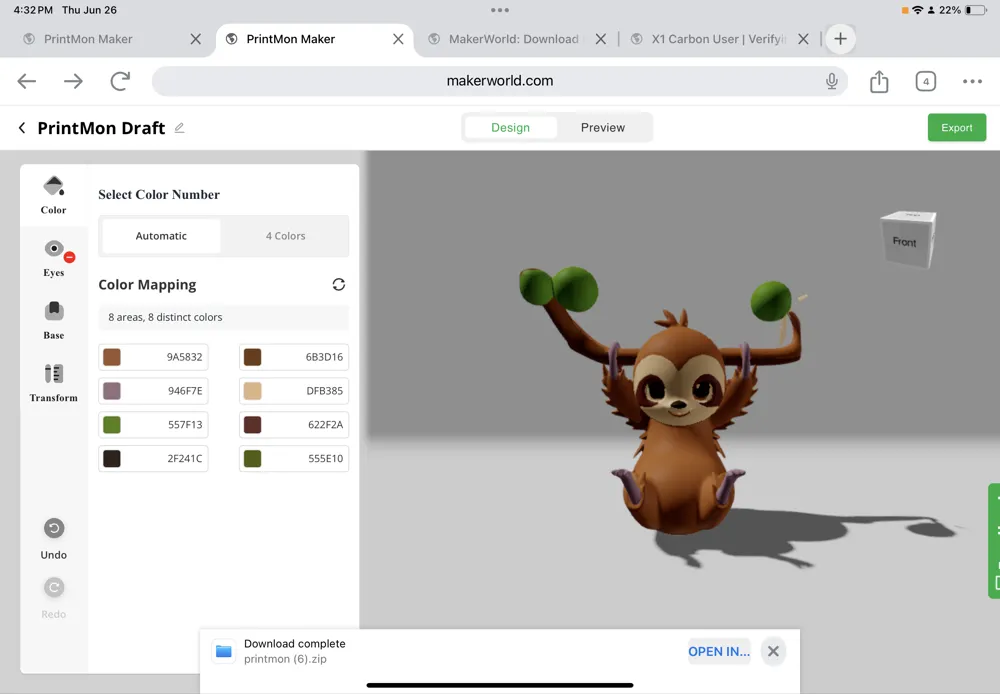The image size is (1000, 694).
Task: Open the browser more options menu
Action: [x=972, y=81]
